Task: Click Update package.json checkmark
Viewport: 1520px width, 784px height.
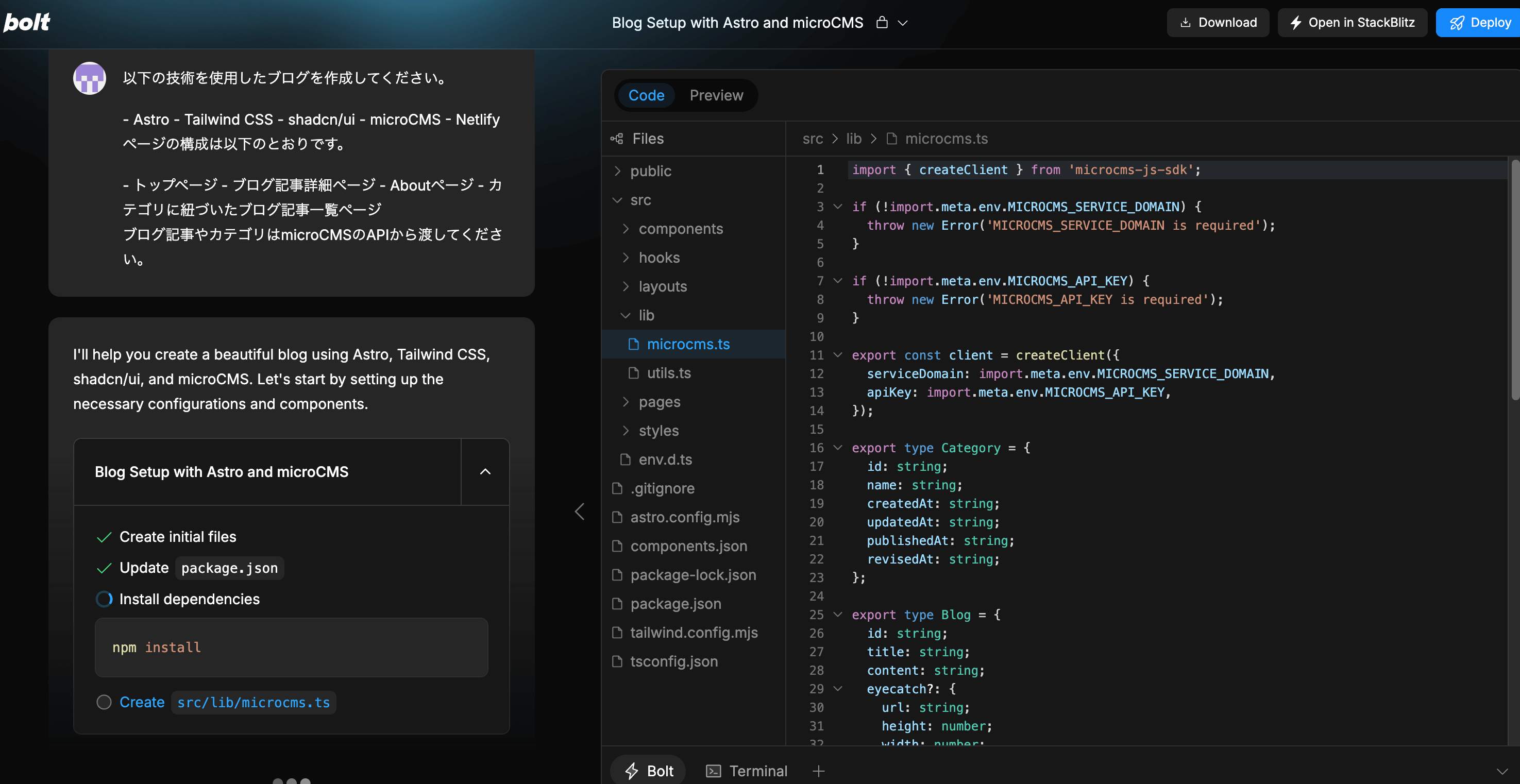Action: [104, 568]
